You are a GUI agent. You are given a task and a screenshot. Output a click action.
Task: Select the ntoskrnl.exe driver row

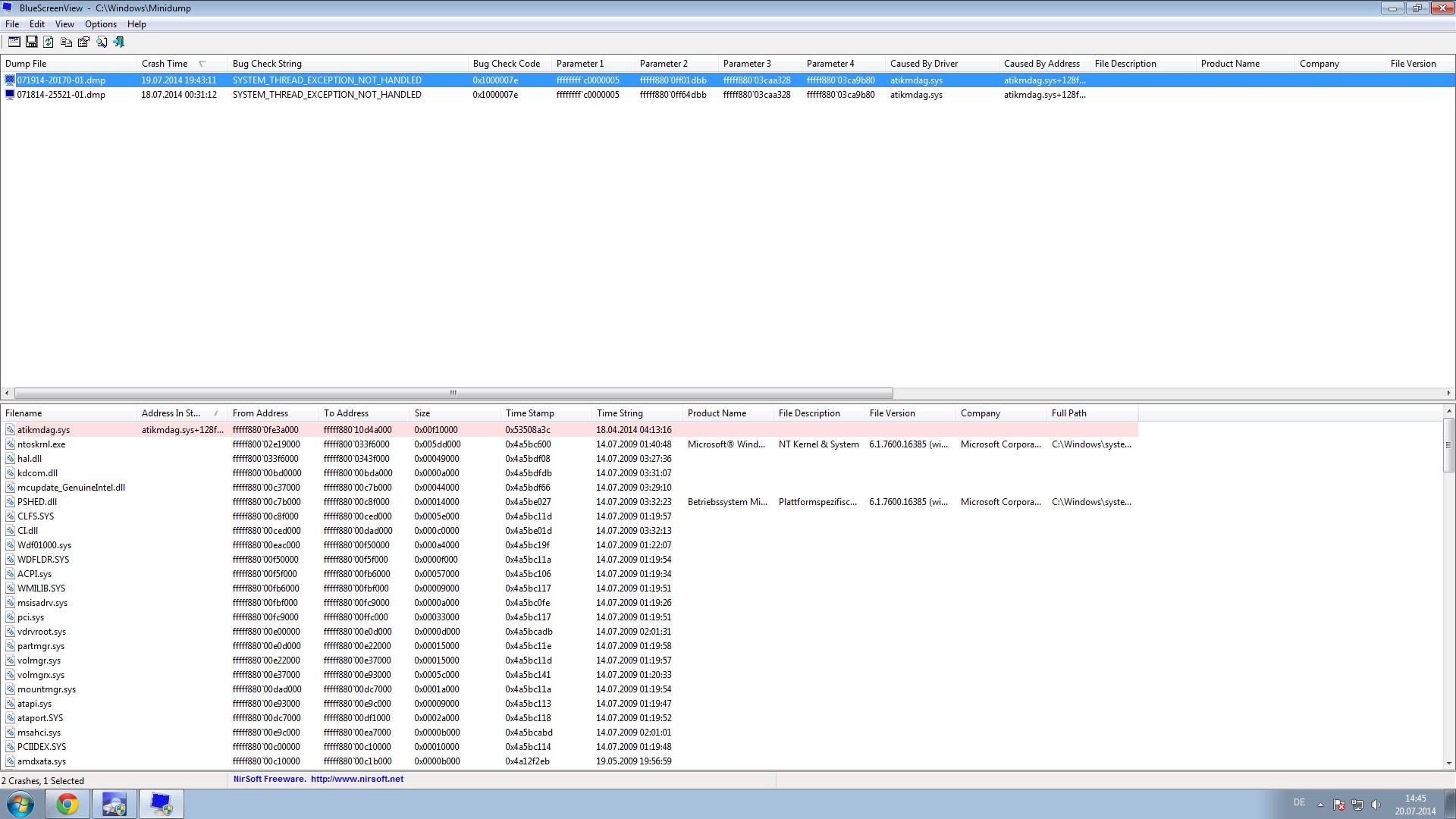(42, 444)
